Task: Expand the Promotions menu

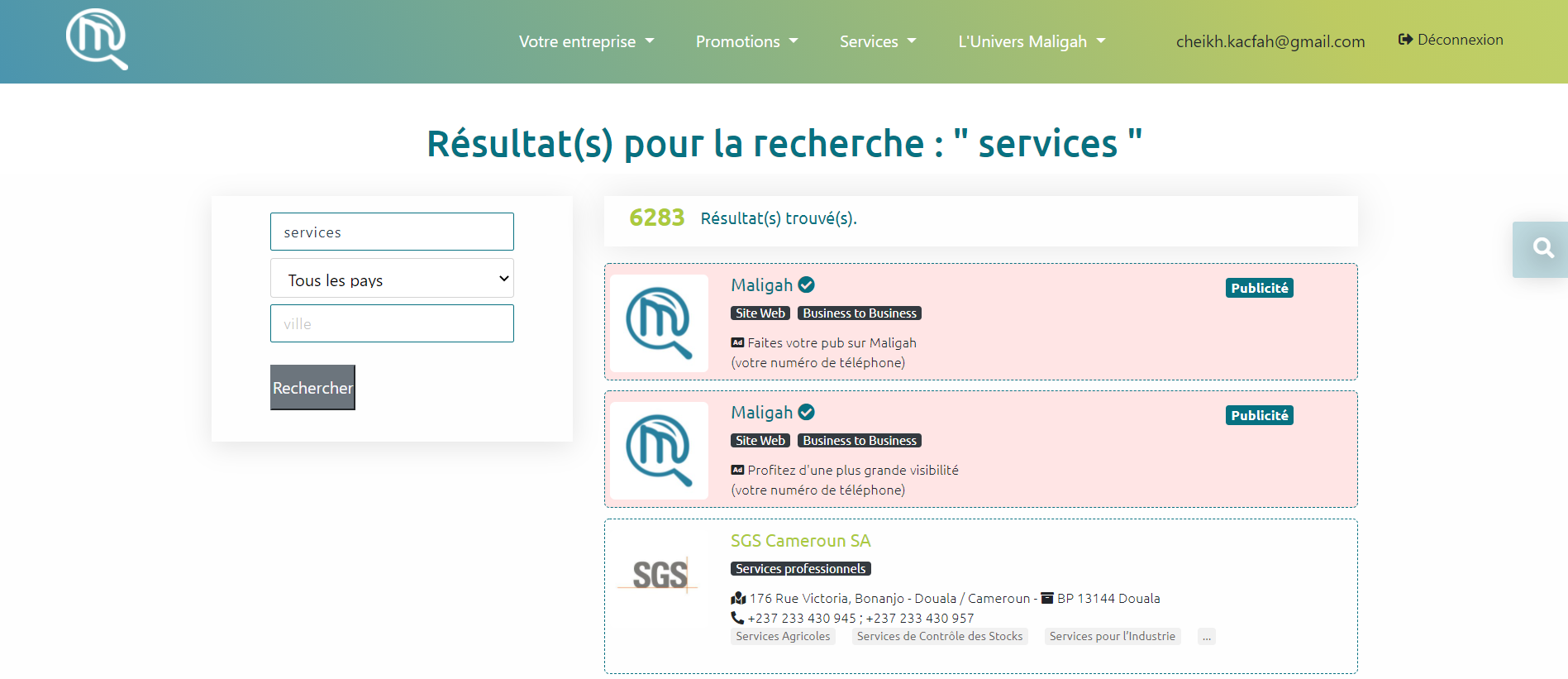Action: click(x=746, y=41)
